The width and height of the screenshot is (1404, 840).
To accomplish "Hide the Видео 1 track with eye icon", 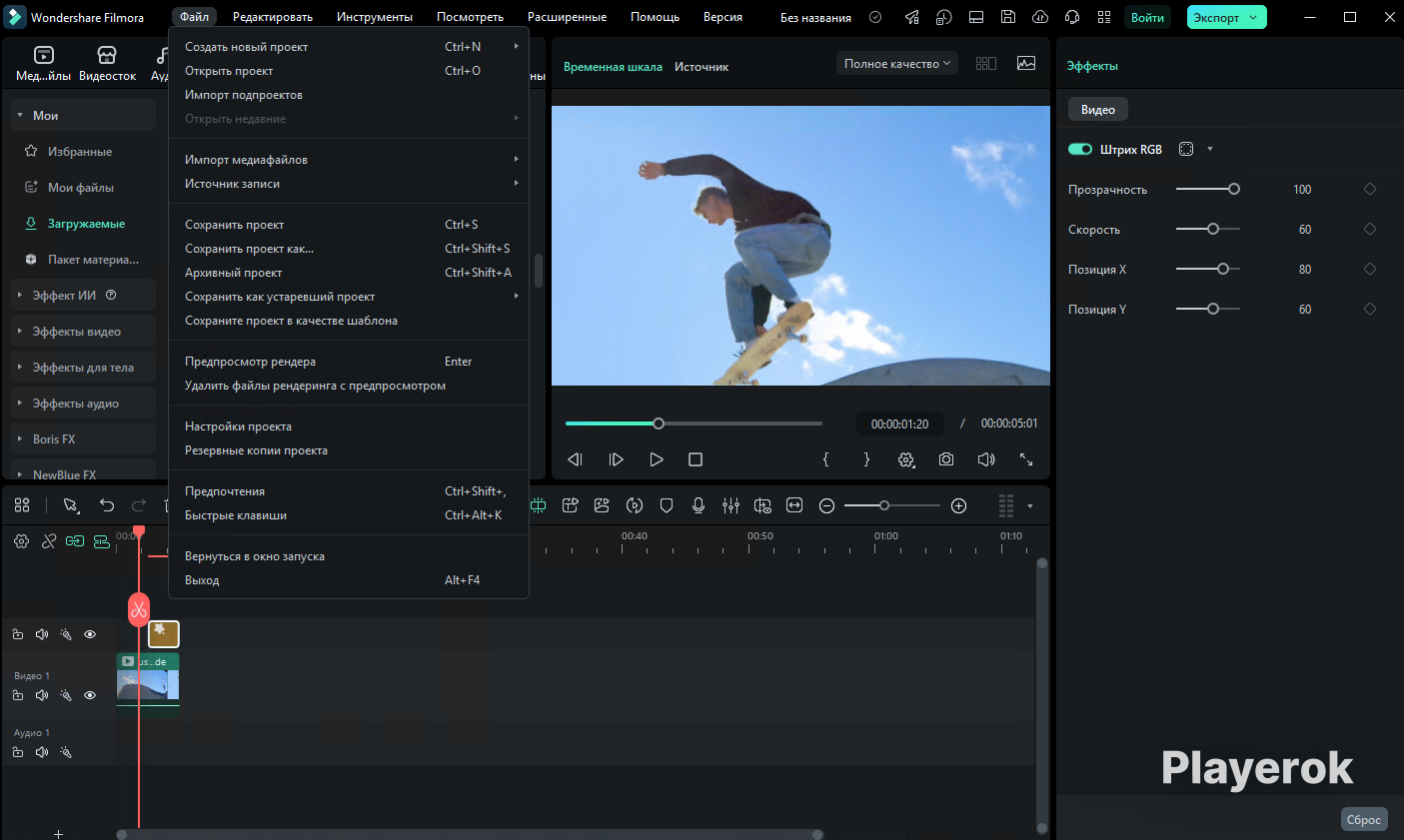I will click(x=90, y=695).
